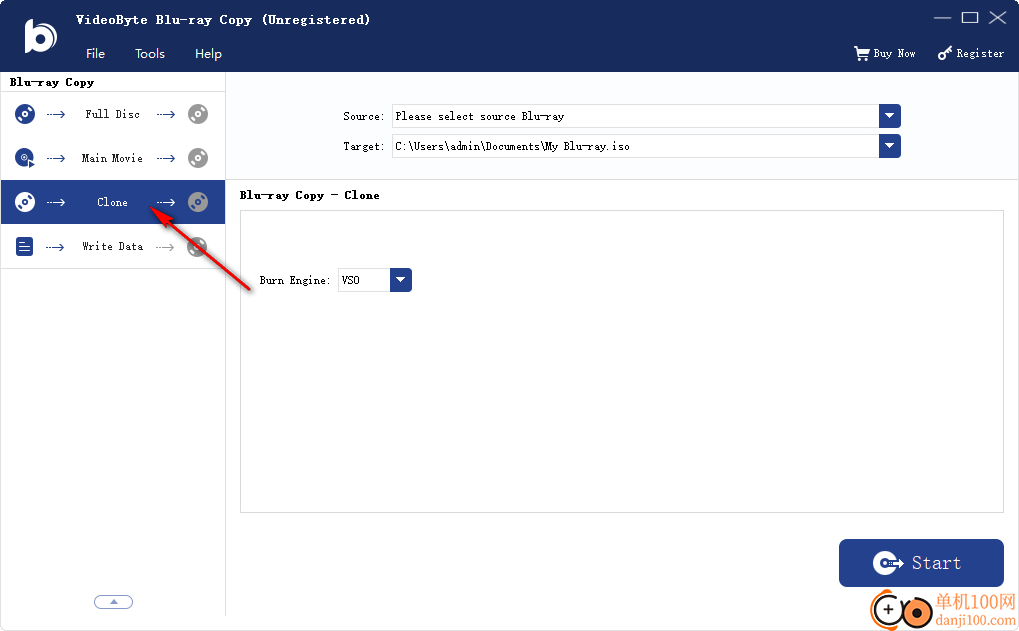Select Write Data mode

tap(112, 246)
